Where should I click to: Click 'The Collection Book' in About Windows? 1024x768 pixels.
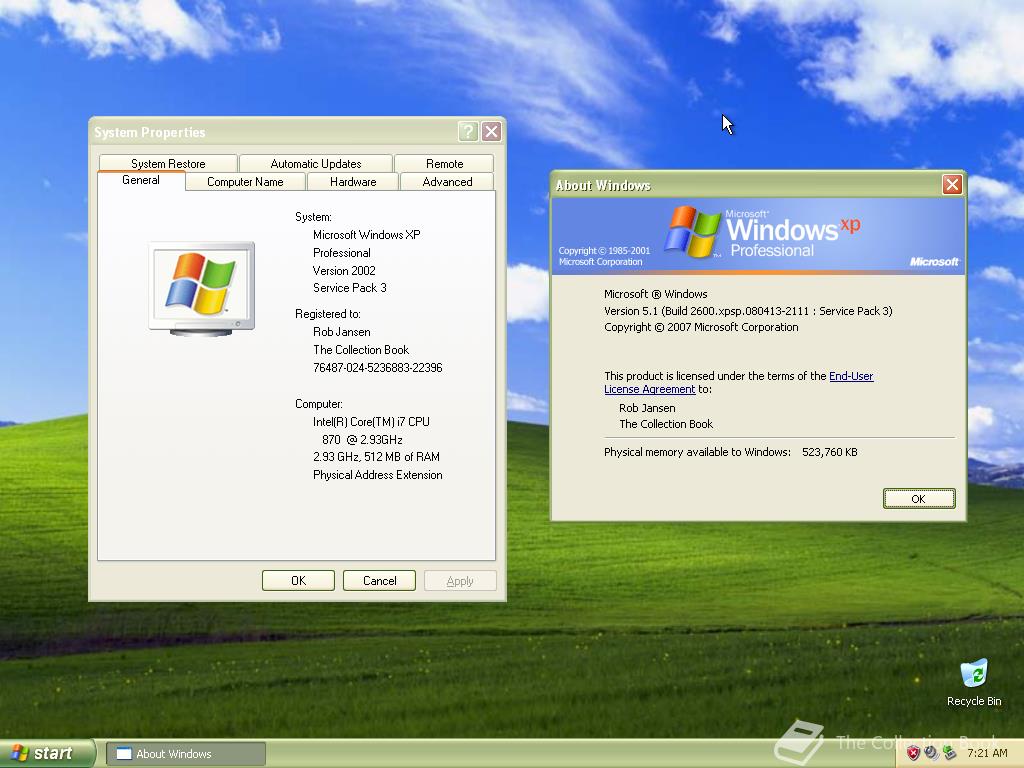666,424
